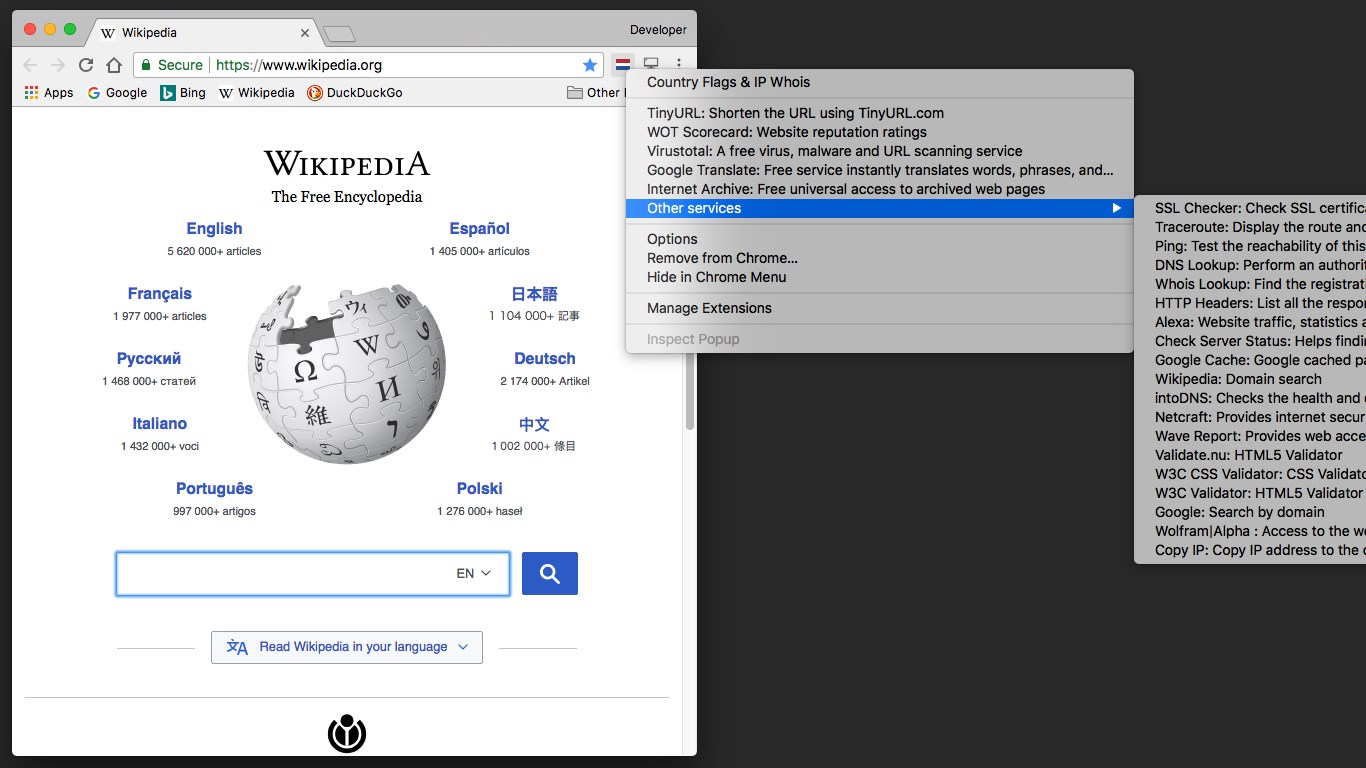Select W3C CSS Validator entry
Screen dimensions: 1366x768
pyautogui.click(x=1250, y=474)
